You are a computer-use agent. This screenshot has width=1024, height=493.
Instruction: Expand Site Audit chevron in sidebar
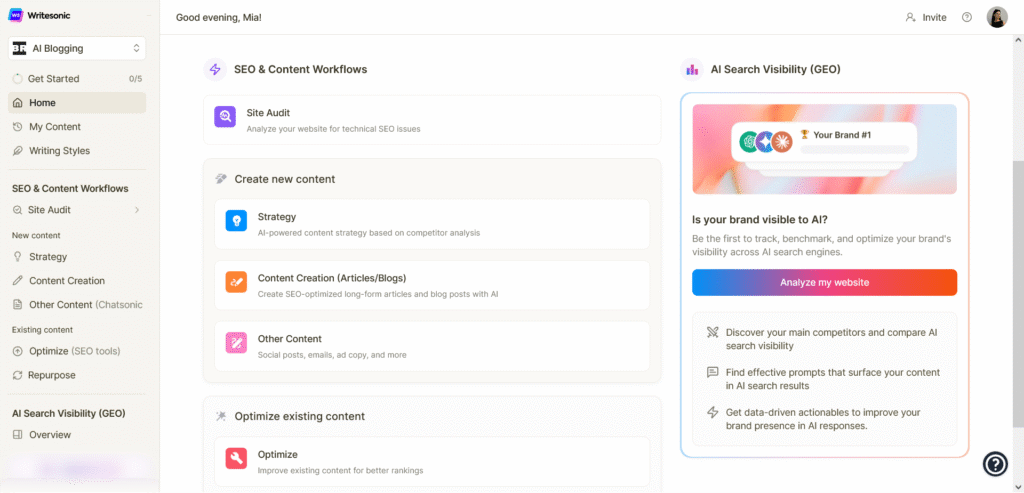[136, 210]
